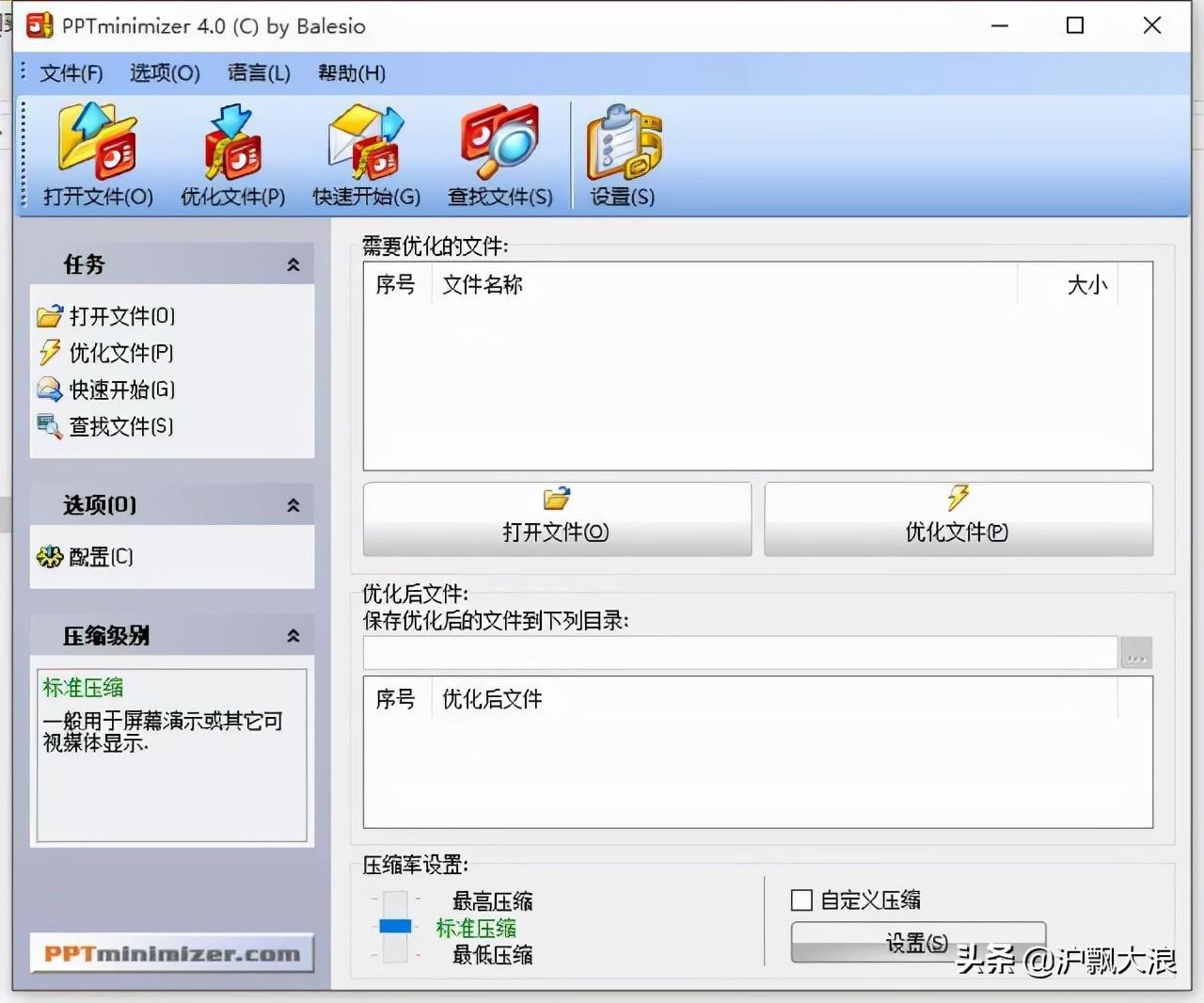Collapse the 压缩级别 panel
This screenshot has height=1003, width=1204.
[293, 636]
